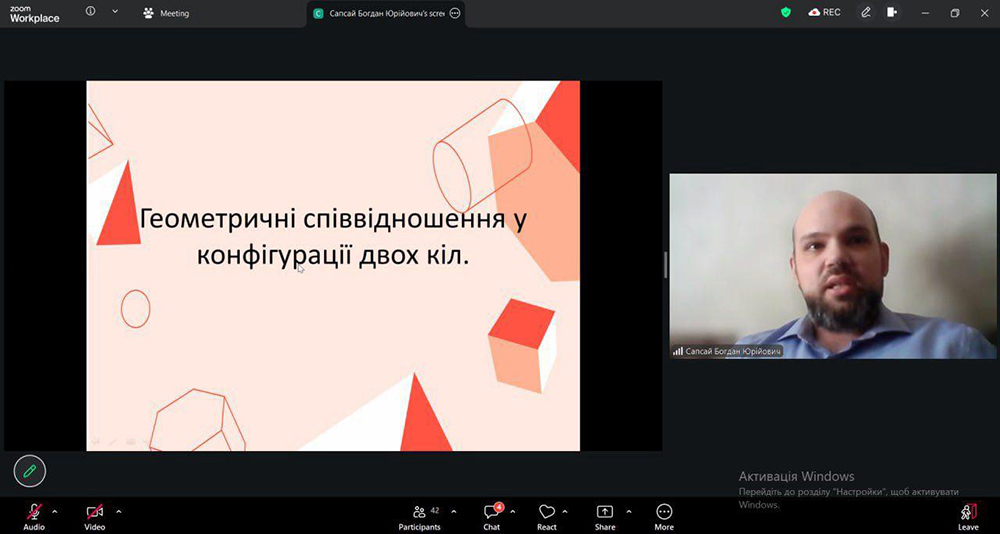Leave the meeting

[968, 513]
